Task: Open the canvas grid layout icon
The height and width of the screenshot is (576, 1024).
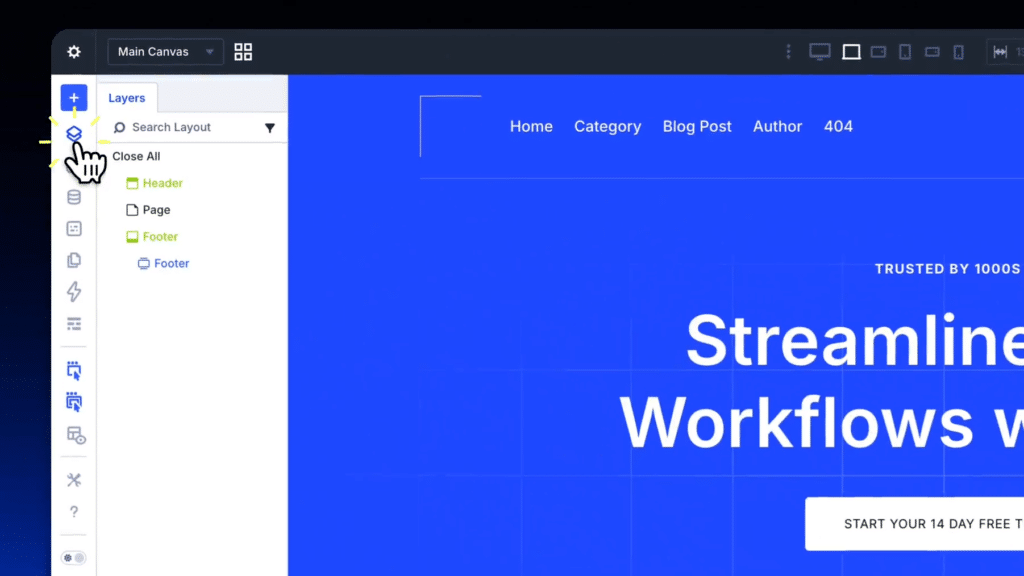Action: pos(242,51)
